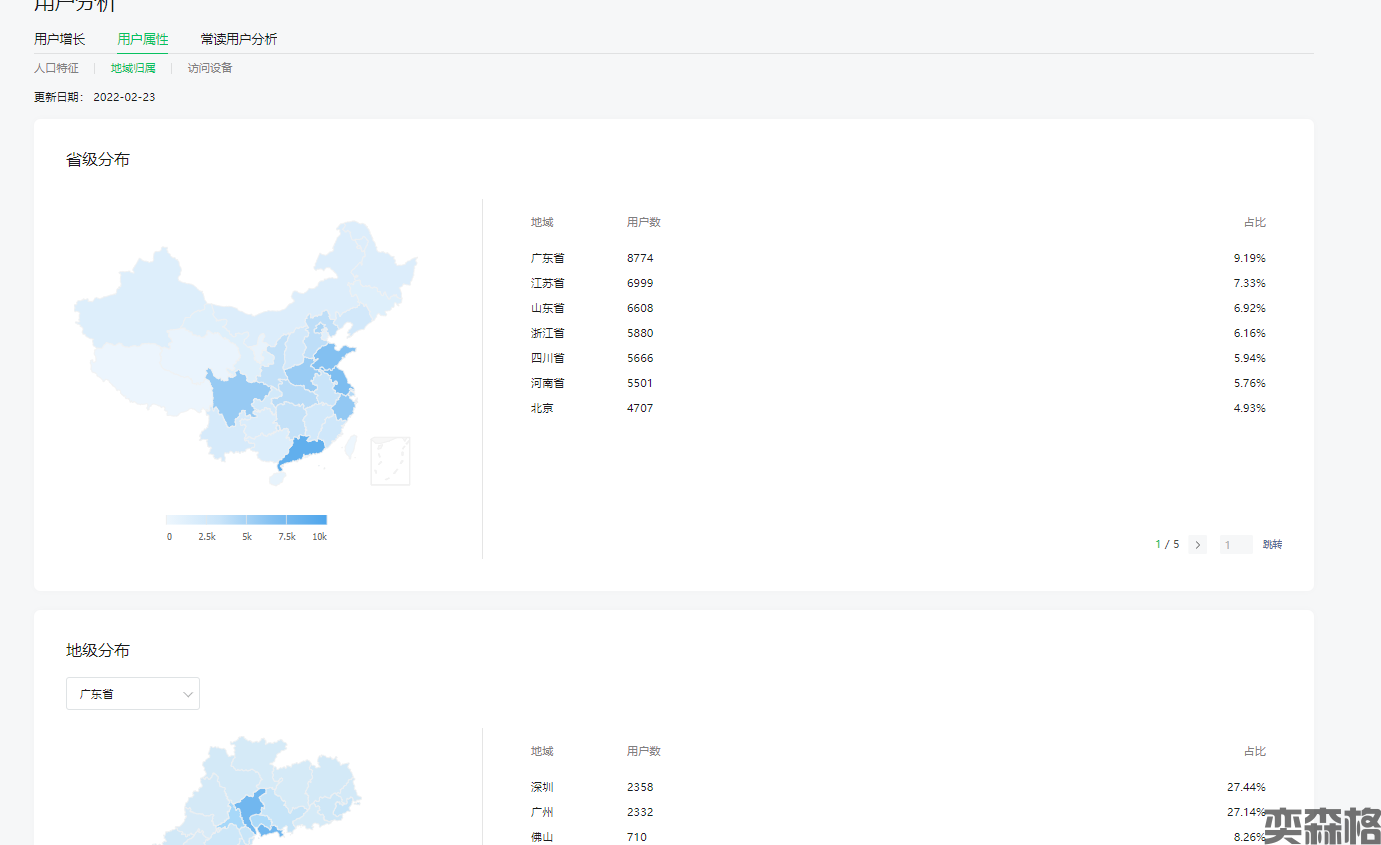Expand the 广东省 province dropdown
Image resolution: width=1381 pixels, height=845 pixels.
click(x=132, y=694)
